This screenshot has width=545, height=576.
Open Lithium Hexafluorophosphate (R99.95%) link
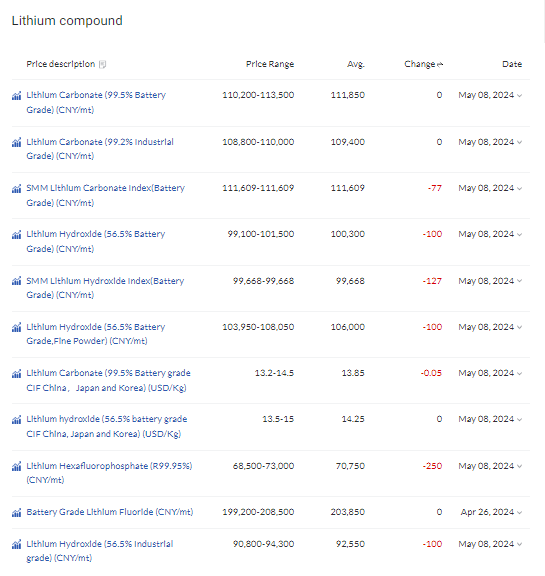click(109, 473)
